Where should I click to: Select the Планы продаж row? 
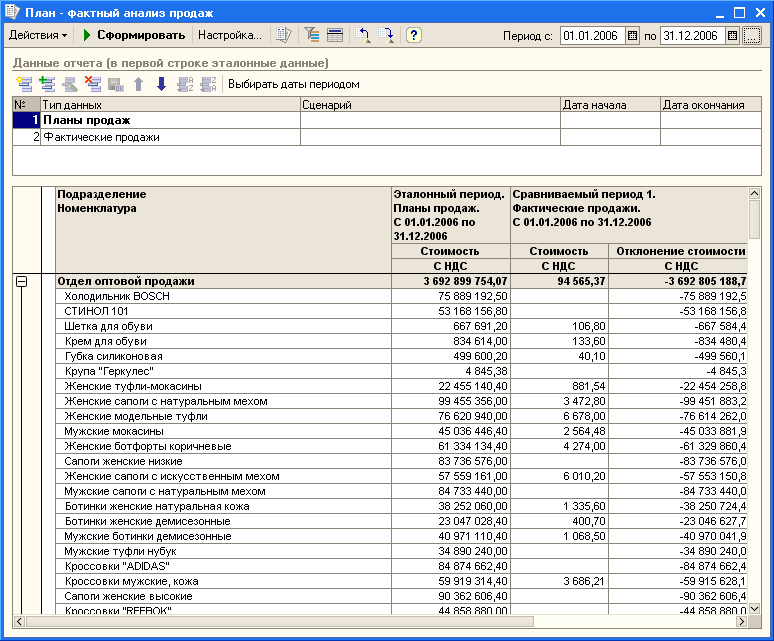[387, 120]
